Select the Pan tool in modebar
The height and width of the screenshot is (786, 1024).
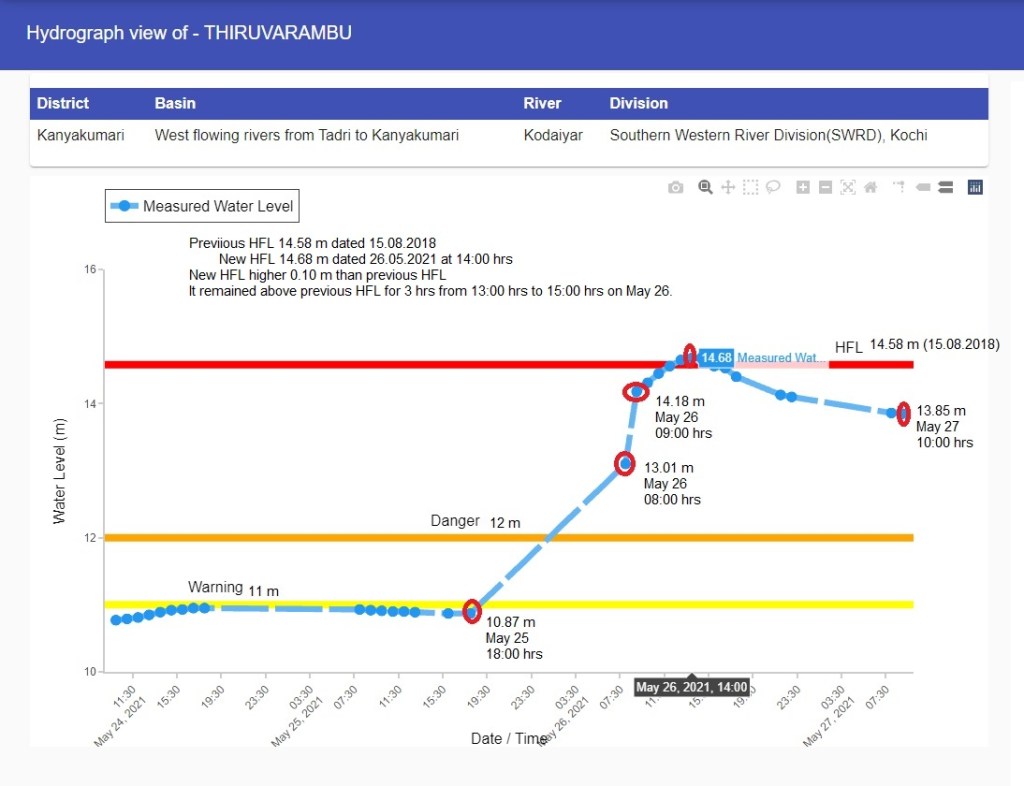[728, 187]
